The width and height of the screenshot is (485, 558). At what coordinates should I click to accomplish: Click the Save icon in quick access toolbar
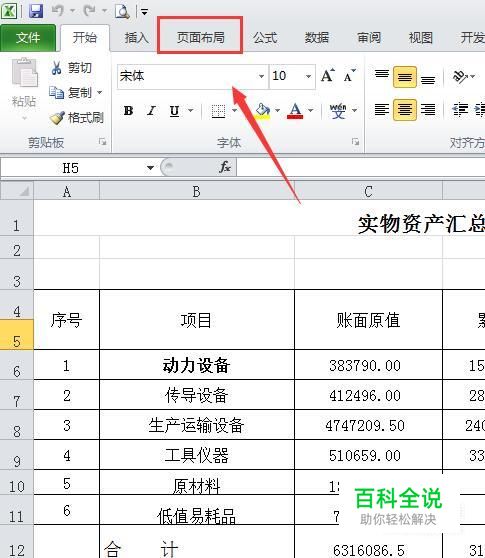pos(36,11)
